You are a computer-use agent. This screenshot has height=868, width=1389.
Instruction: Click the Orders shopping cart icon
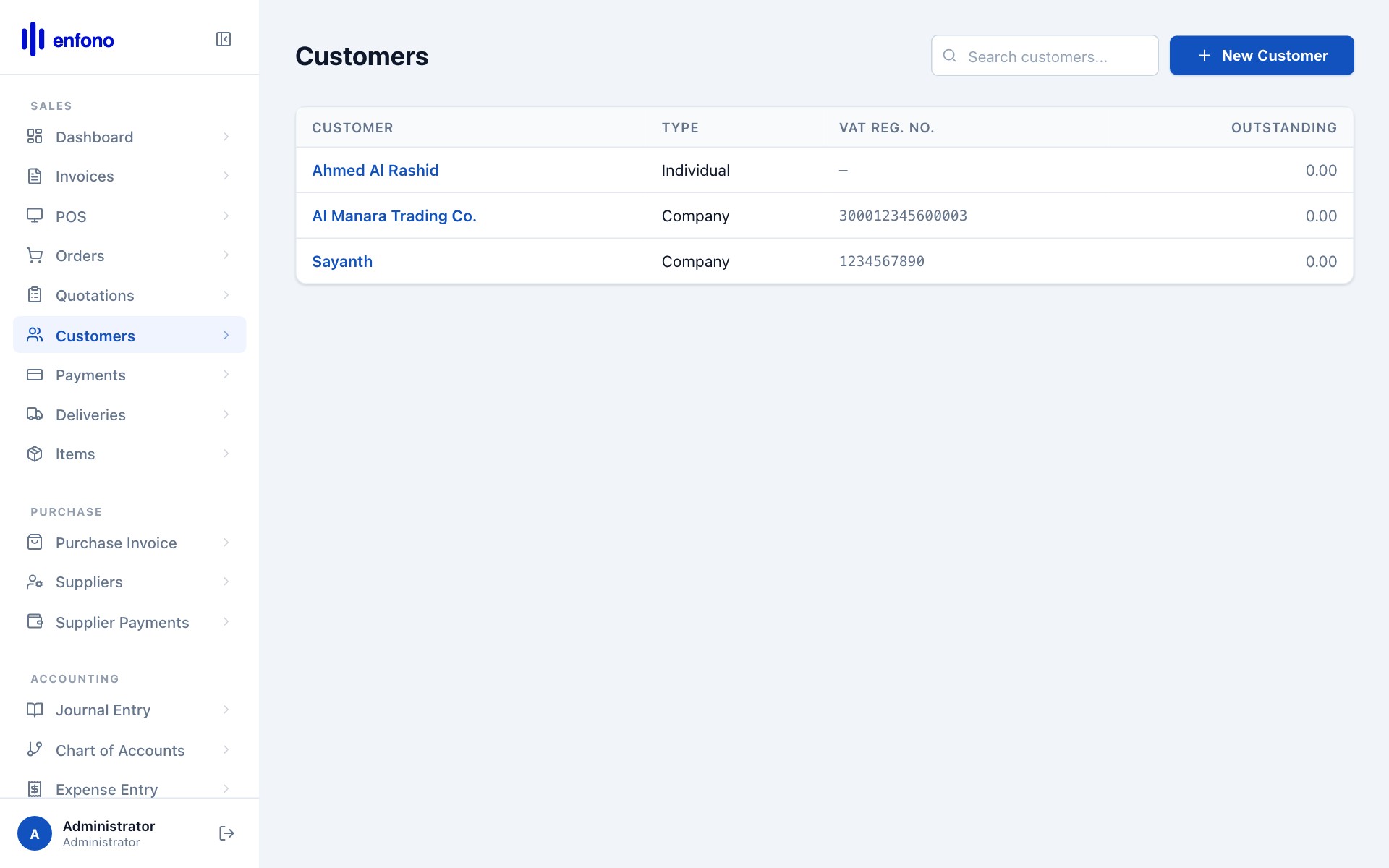pos(35,255)
